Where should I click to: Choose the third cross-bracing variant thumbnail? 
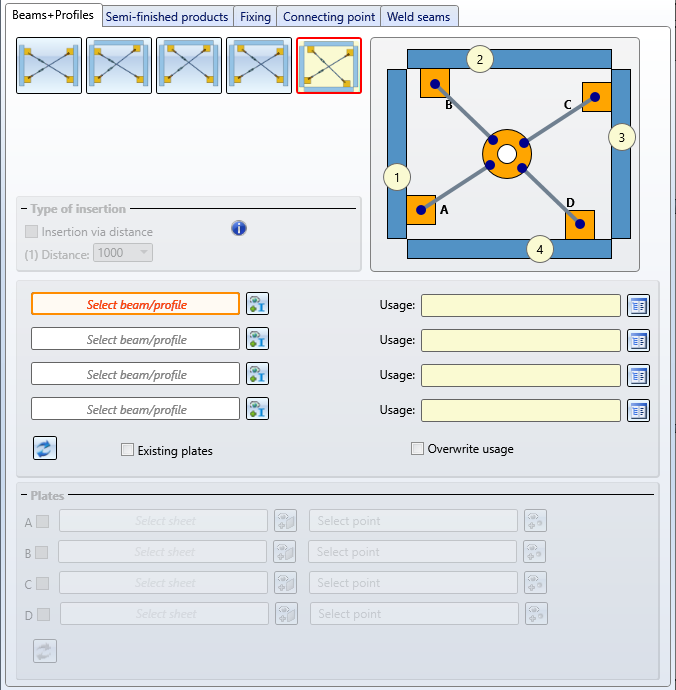189,66
